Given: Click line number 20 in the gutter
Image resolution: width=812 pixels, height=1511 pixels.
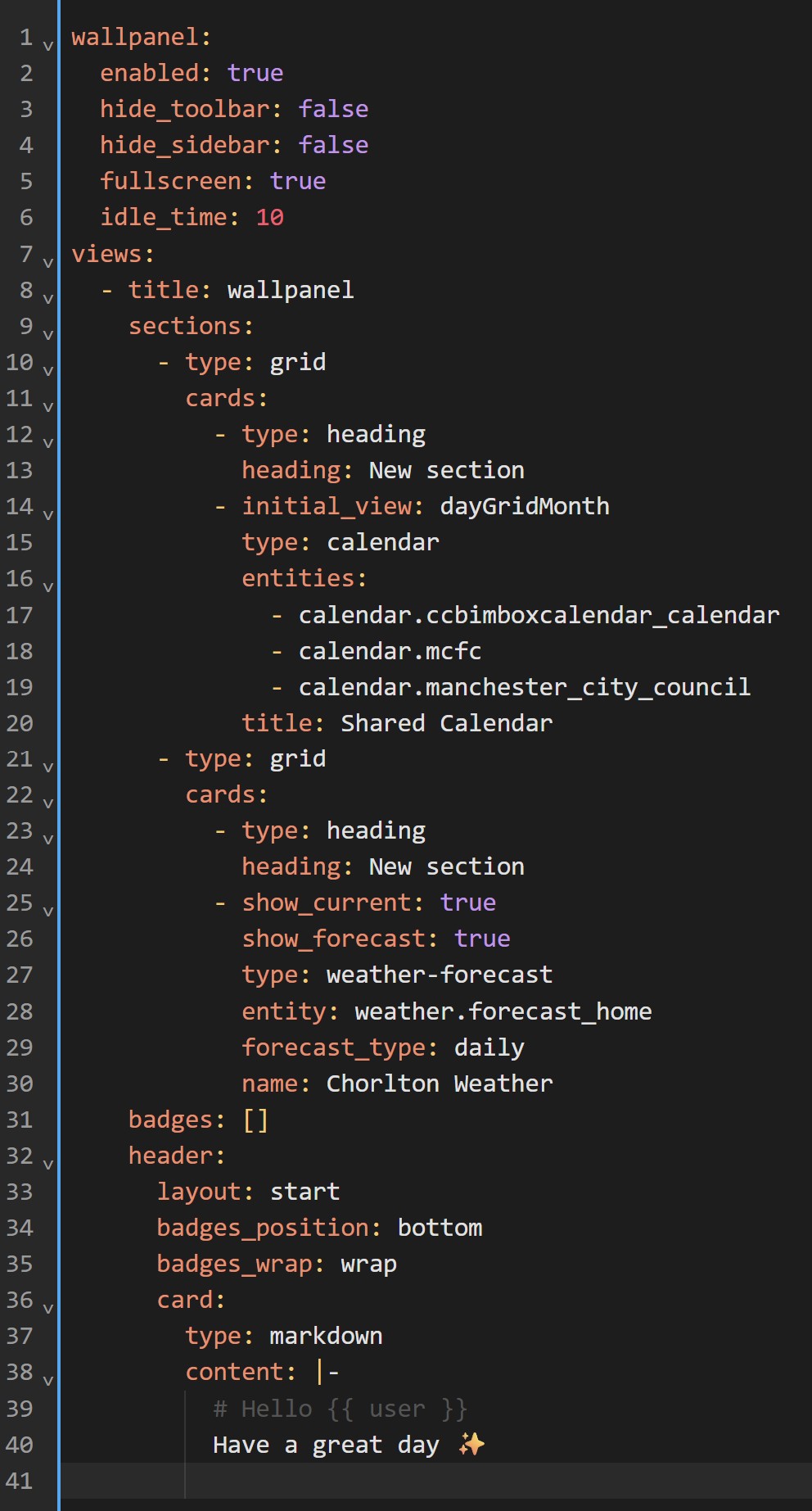Looking at the screenshot, I should click(x=20, y=723).
